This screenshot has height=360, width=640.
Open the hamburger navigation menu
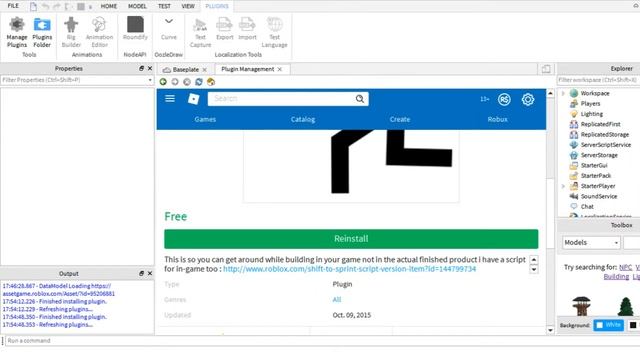point(170,99)
